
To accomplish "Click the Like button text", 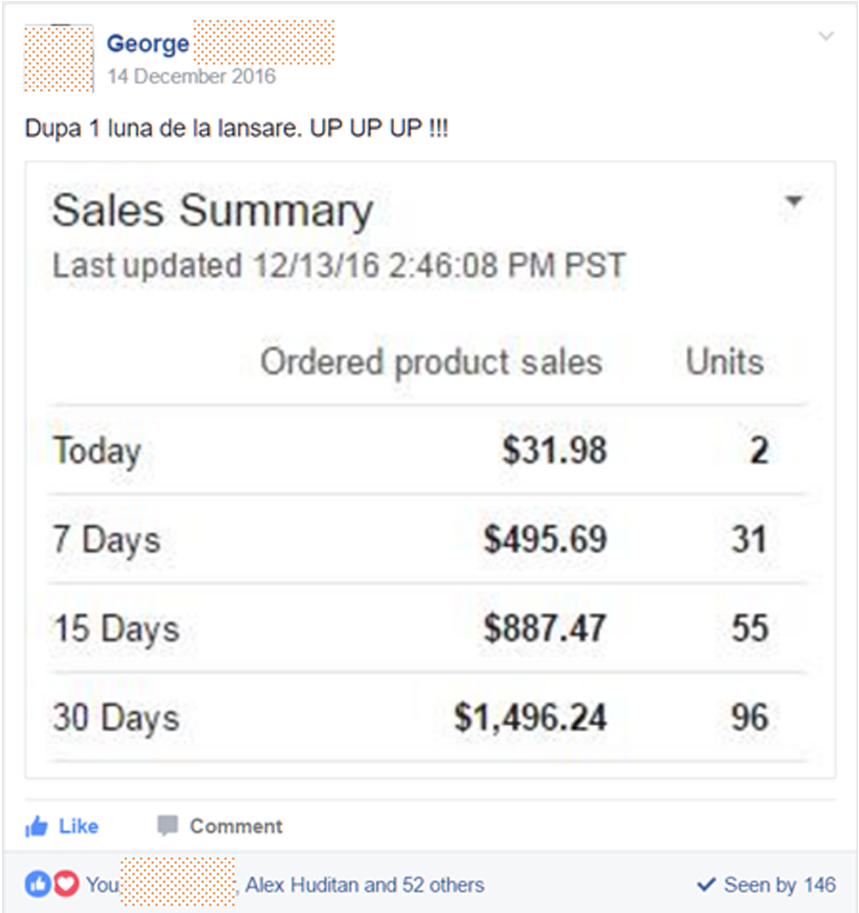I will pos(79,826).
